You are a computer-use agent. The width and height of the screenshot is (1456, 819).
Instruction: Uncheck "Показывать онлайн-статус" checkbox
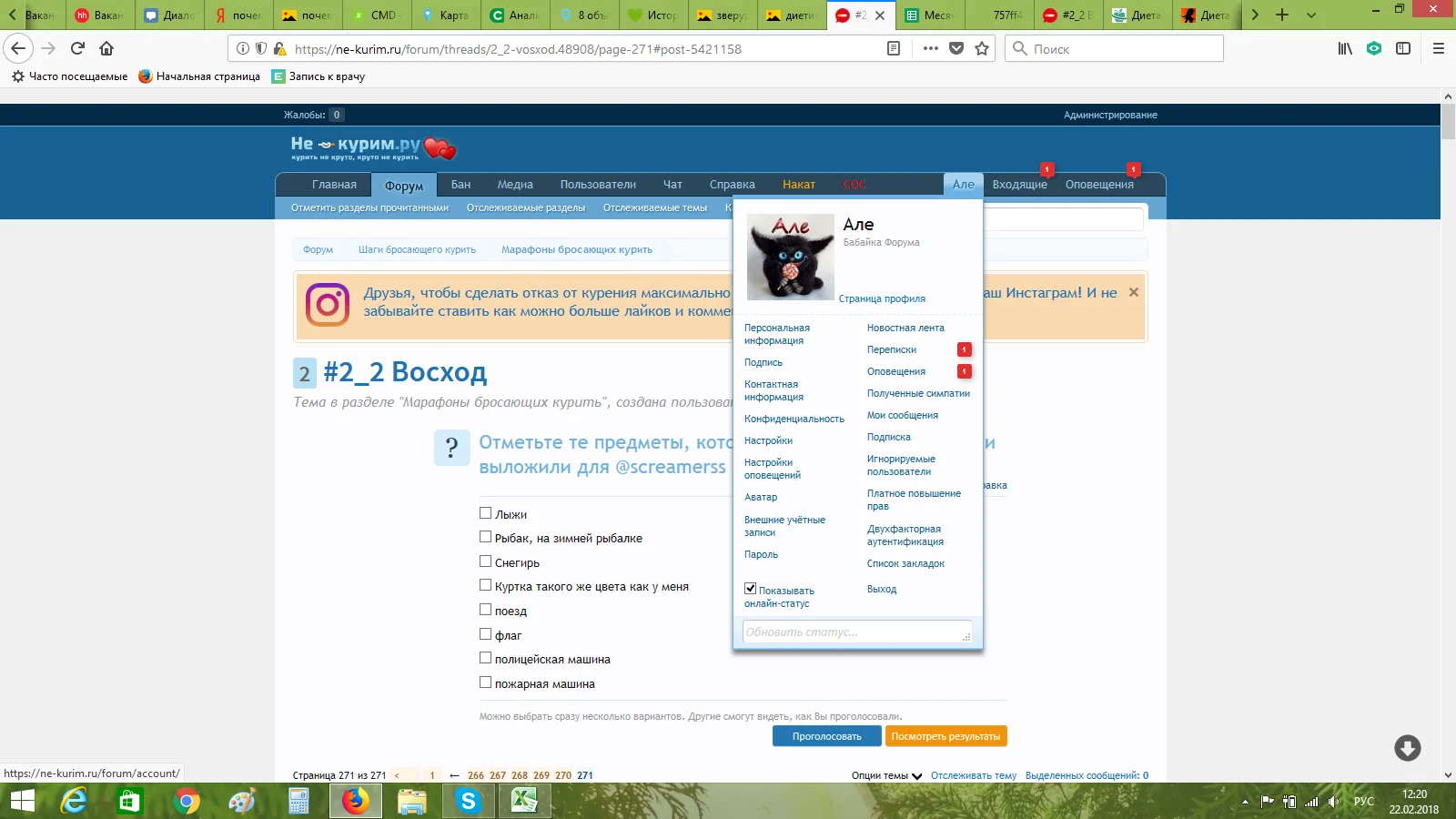click(x=751, y=589)
